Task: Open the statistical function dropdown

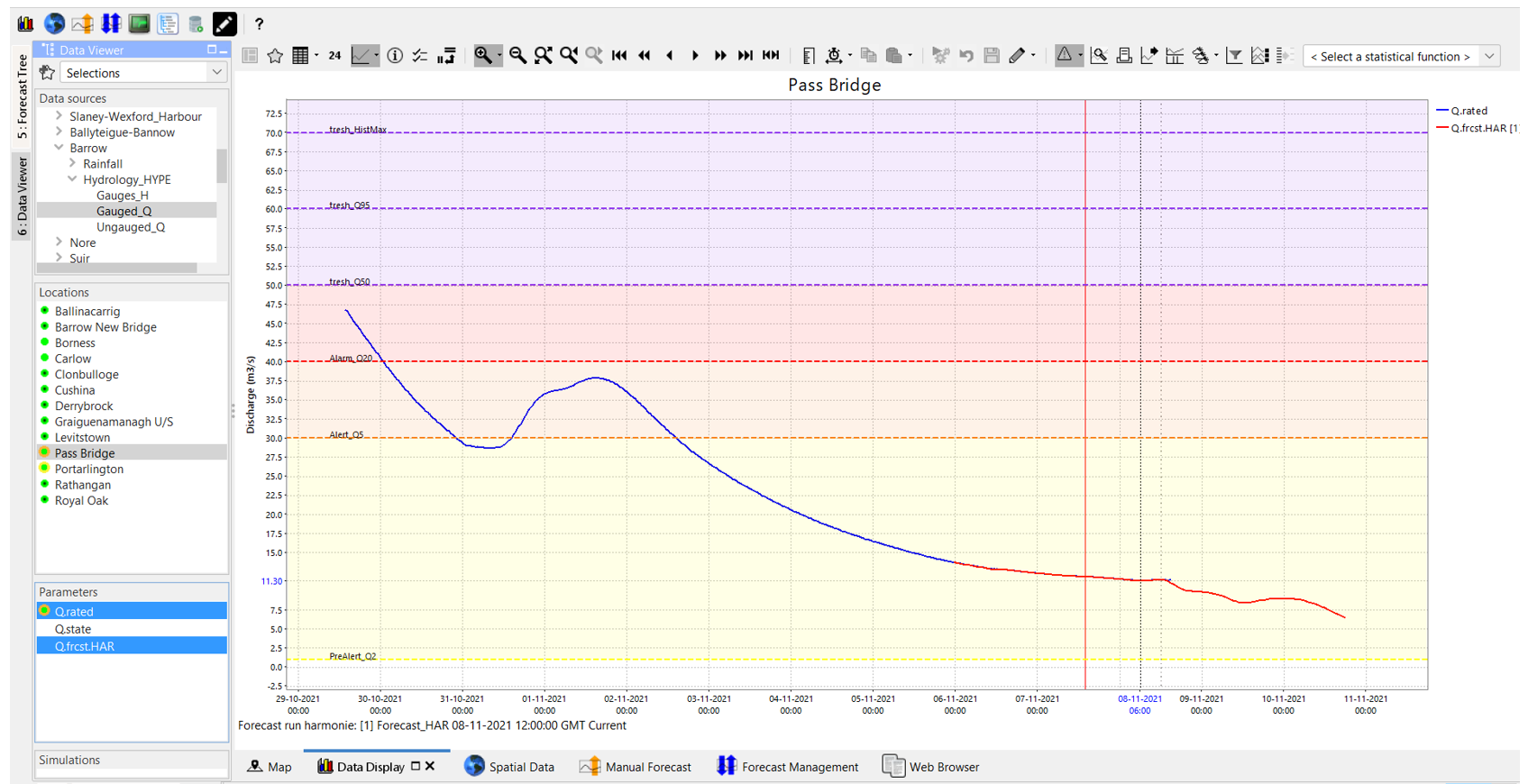Action: pyautogui.click(x=1401, y=57)
